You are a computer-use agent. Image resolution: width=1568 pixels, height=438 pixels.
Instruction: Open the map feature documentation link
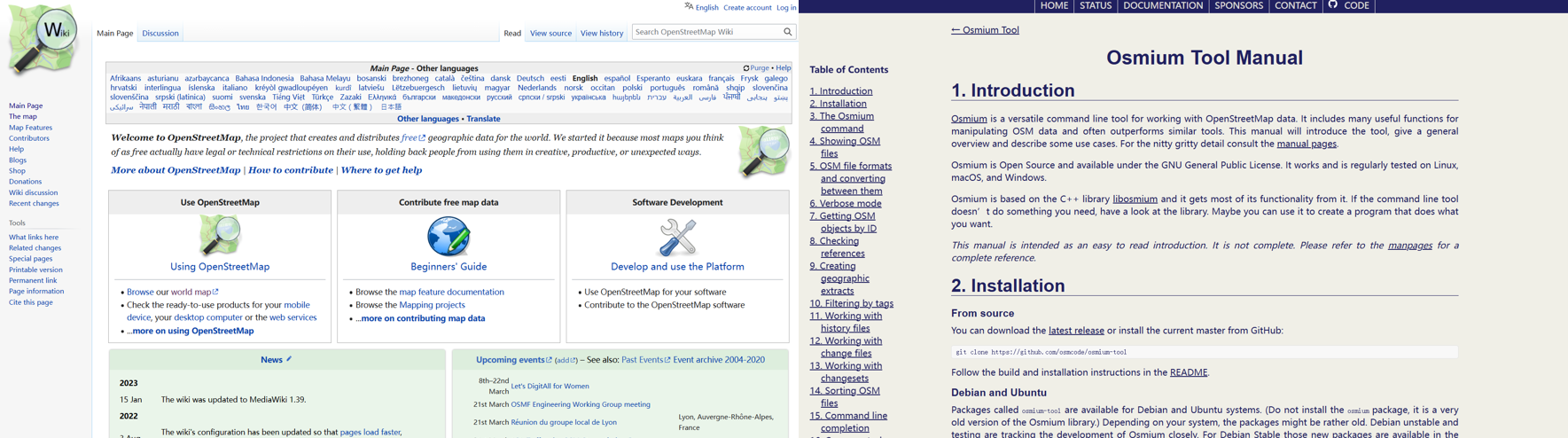pos(451,292)
